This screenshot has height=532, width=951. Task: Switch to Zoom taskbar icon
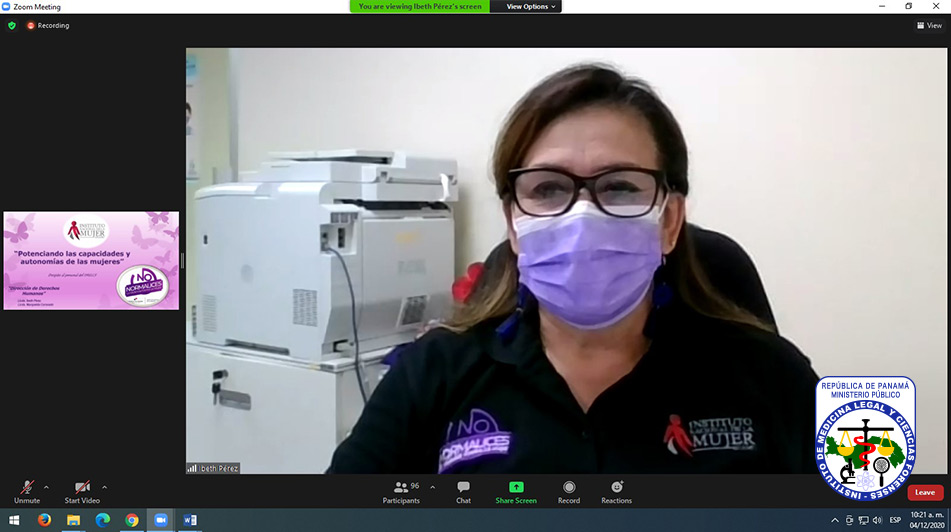[x=161, y=520]
